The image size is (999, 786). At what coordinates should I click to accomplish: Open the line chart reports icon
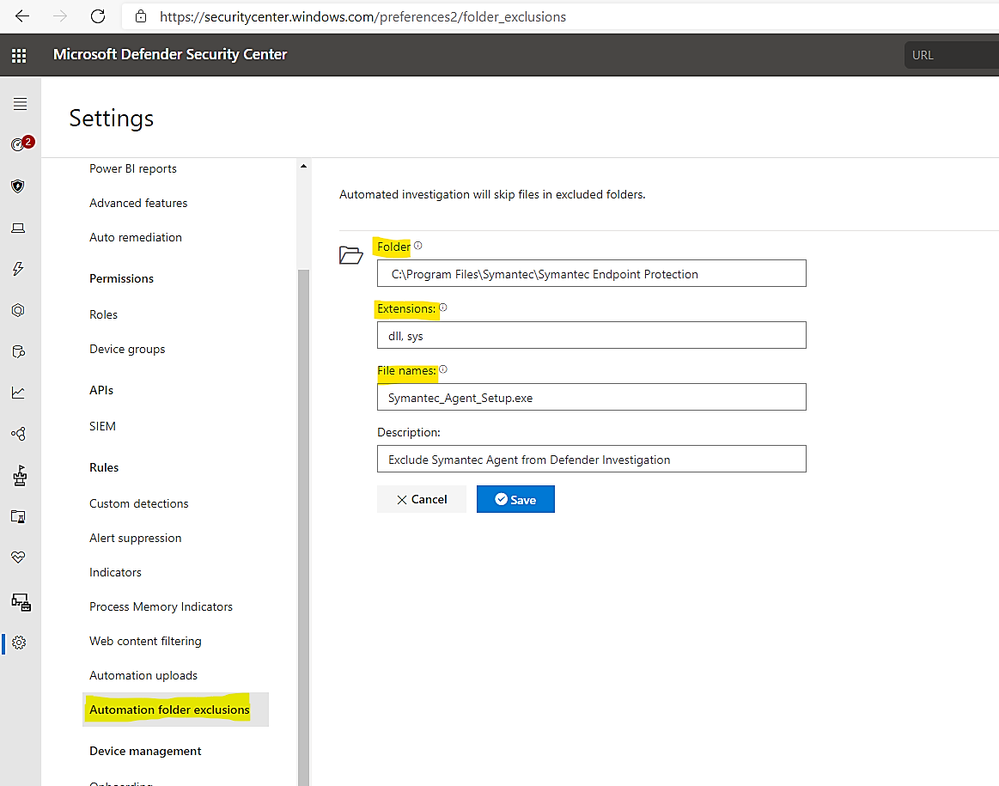(18, 393)
